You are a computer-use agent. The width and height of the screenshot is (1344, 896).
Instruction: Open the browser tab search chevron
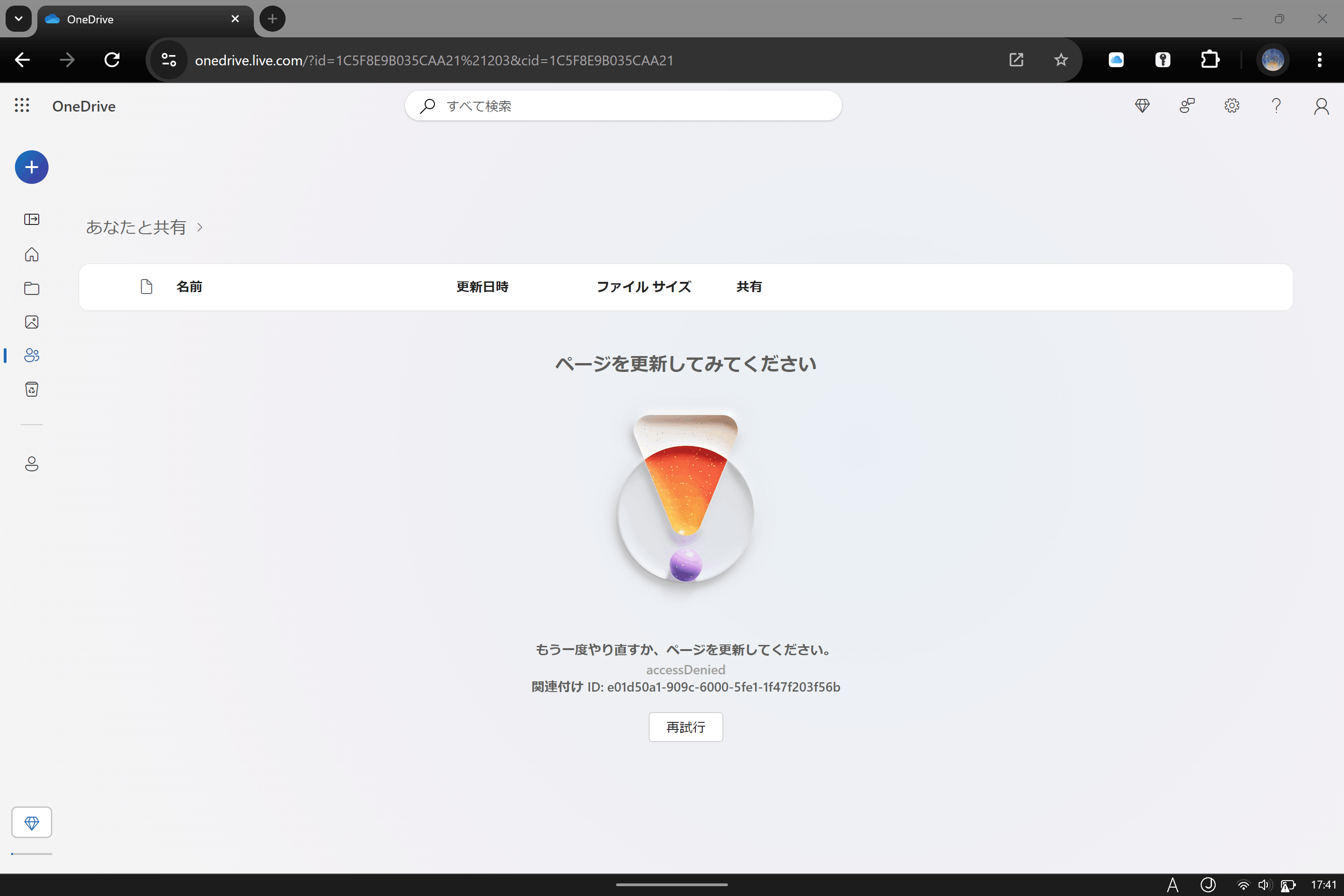click(x=18, y=18)
